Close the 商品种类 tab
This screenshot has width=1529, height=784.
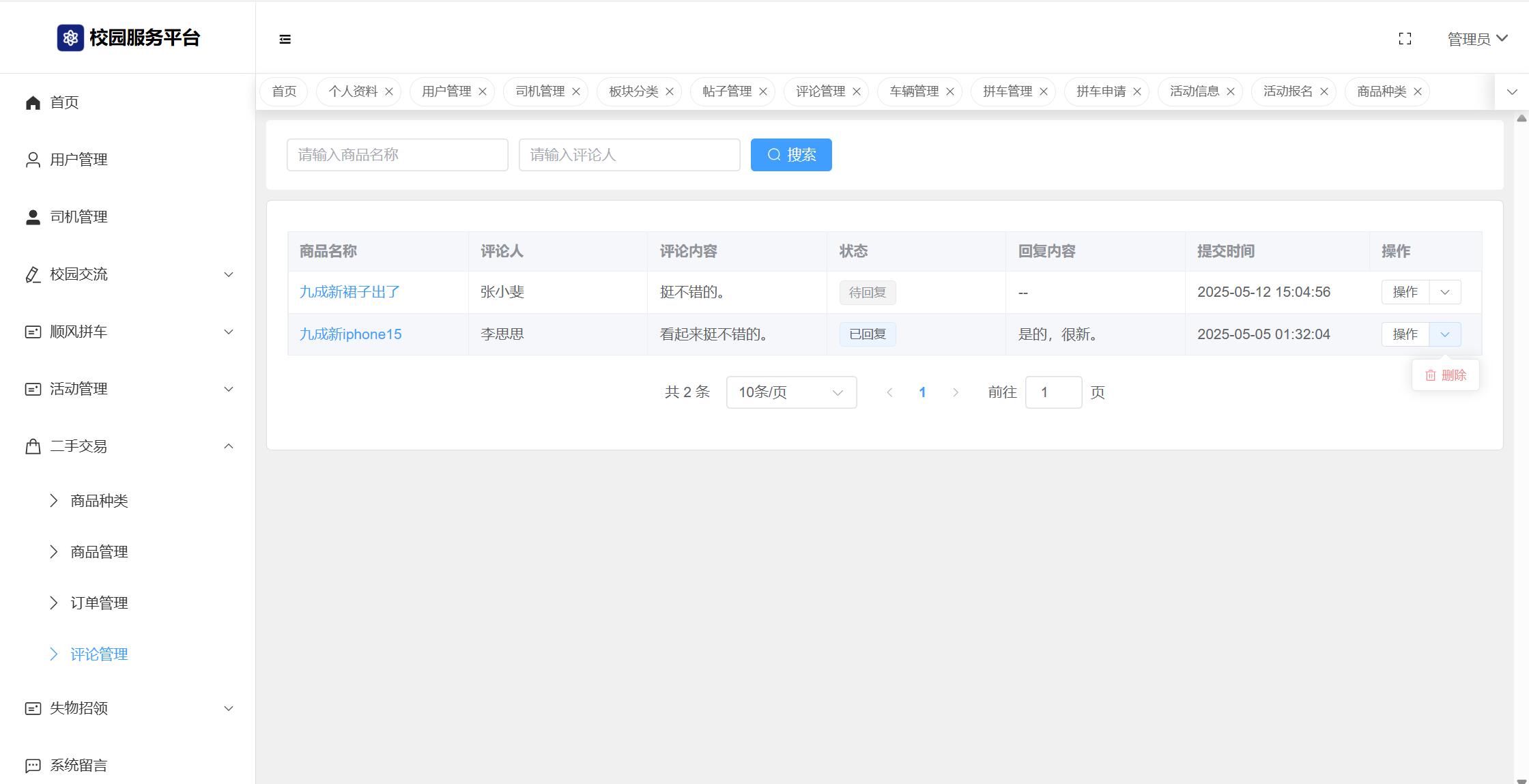coord(1418,91)
